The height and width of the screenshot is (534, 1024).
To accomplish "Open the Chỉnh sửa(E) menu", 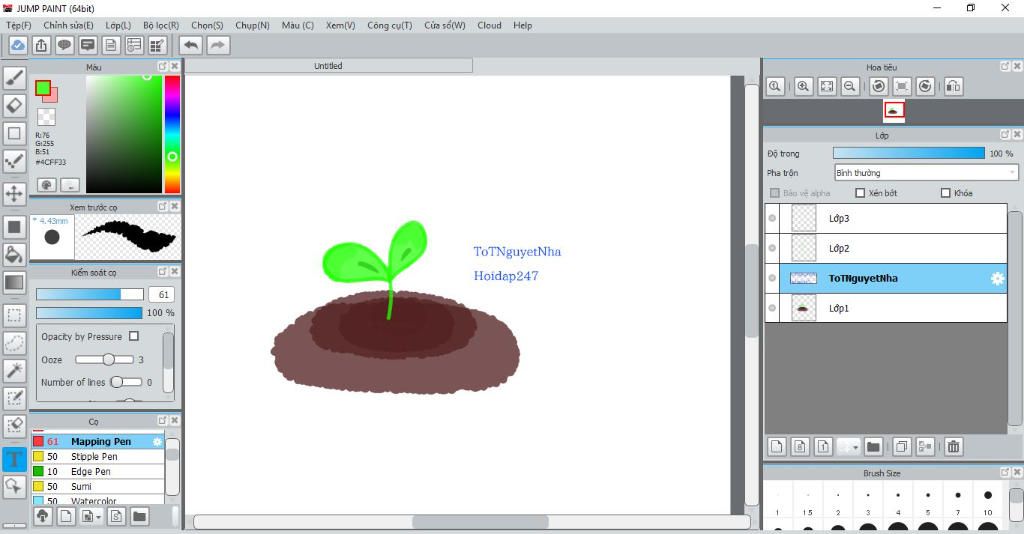I will 69,25.
